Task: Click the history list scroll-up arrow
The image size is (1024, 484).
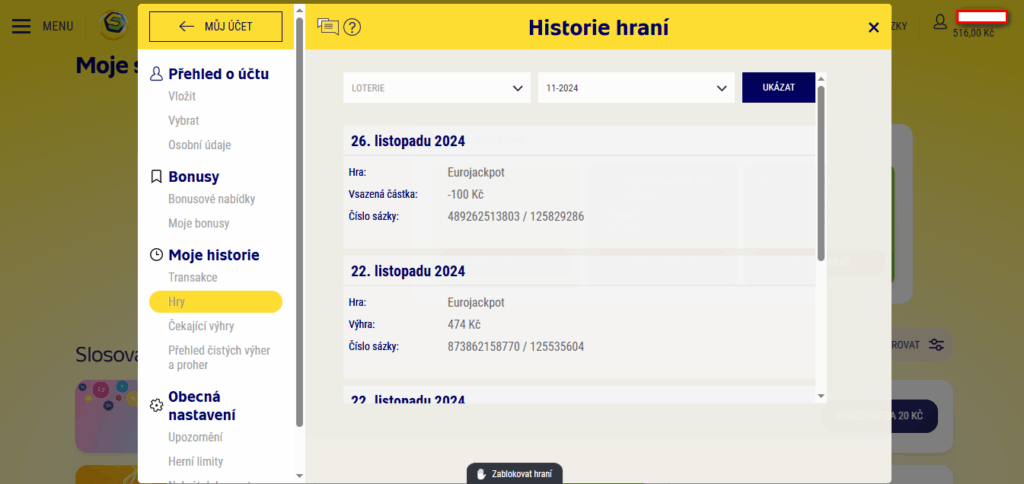Action: (822, 78)
